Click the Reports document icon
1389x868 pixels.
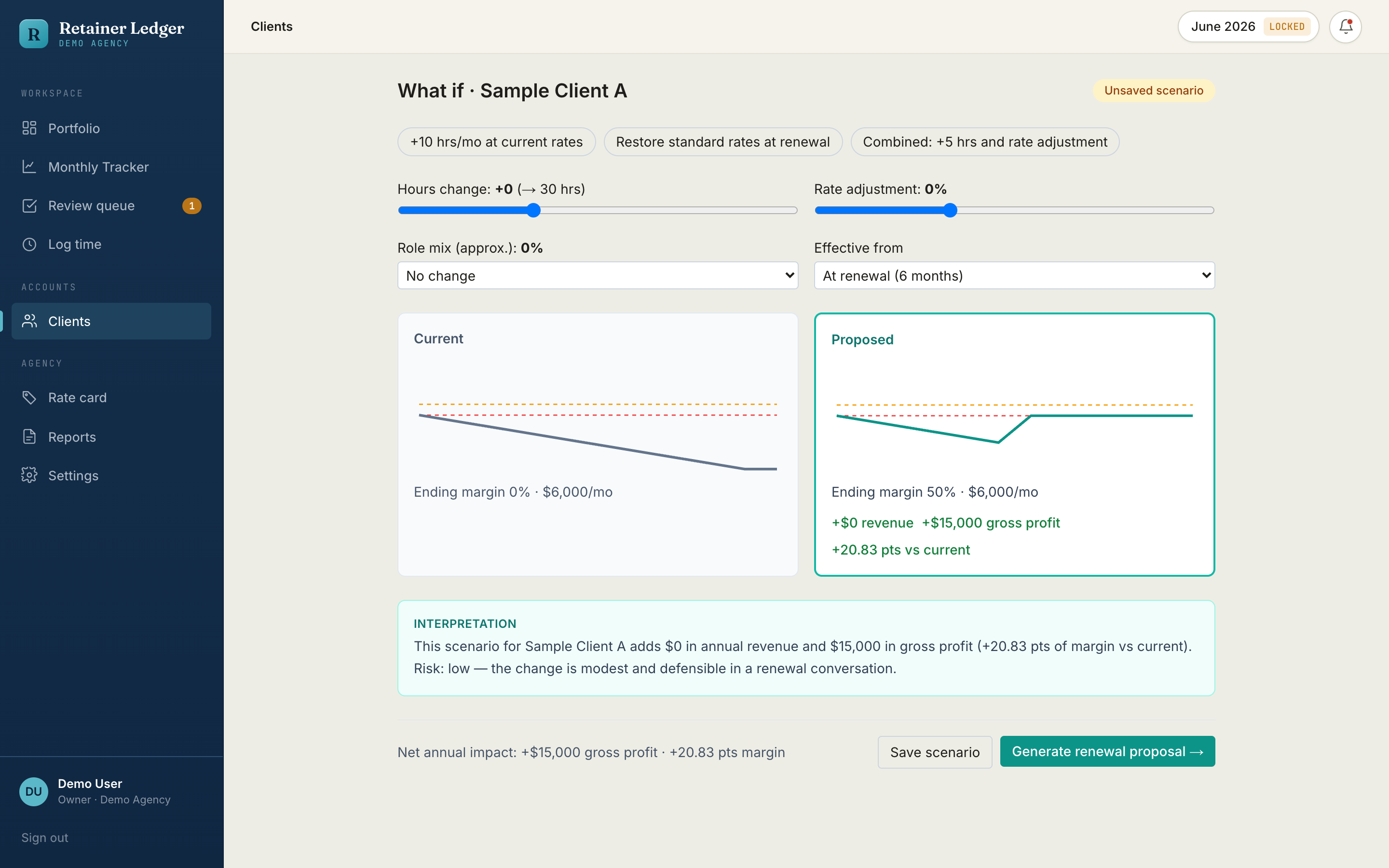29,437
